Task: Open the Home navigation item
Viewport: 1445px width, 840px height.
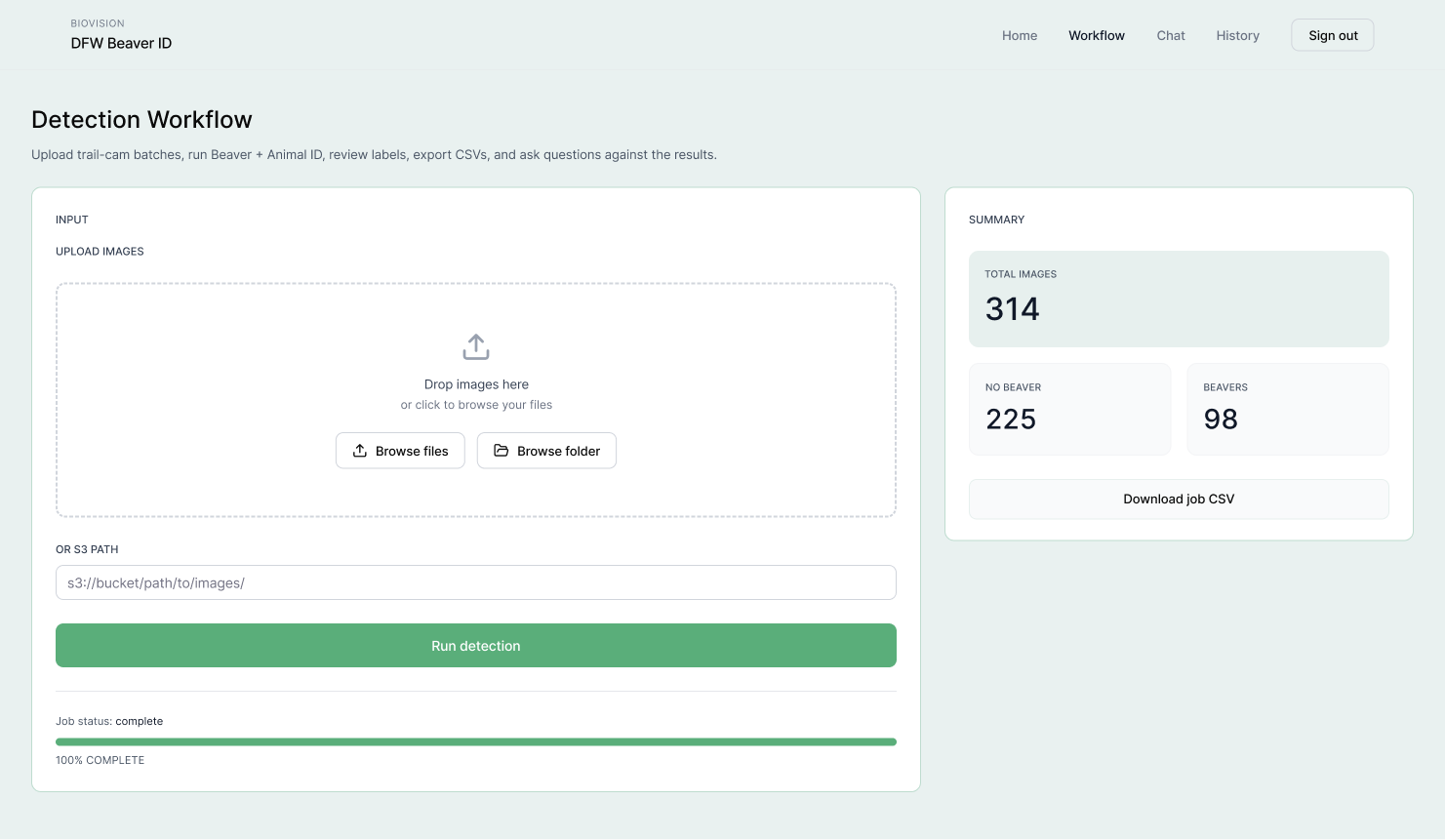Action: tap(1019, 35)
